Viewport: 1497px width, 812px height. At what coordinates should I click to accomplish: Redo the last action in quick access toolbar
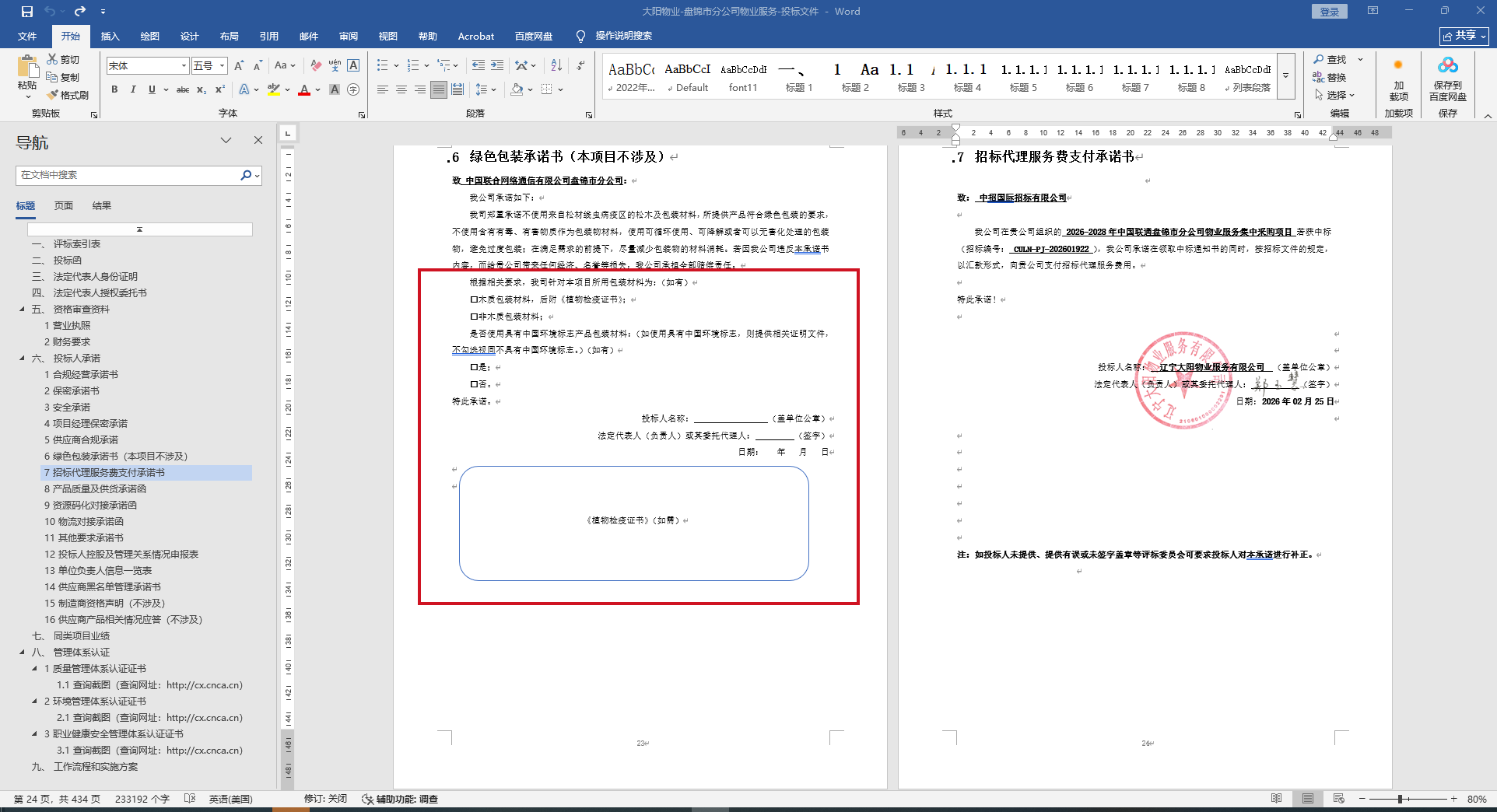80,12
